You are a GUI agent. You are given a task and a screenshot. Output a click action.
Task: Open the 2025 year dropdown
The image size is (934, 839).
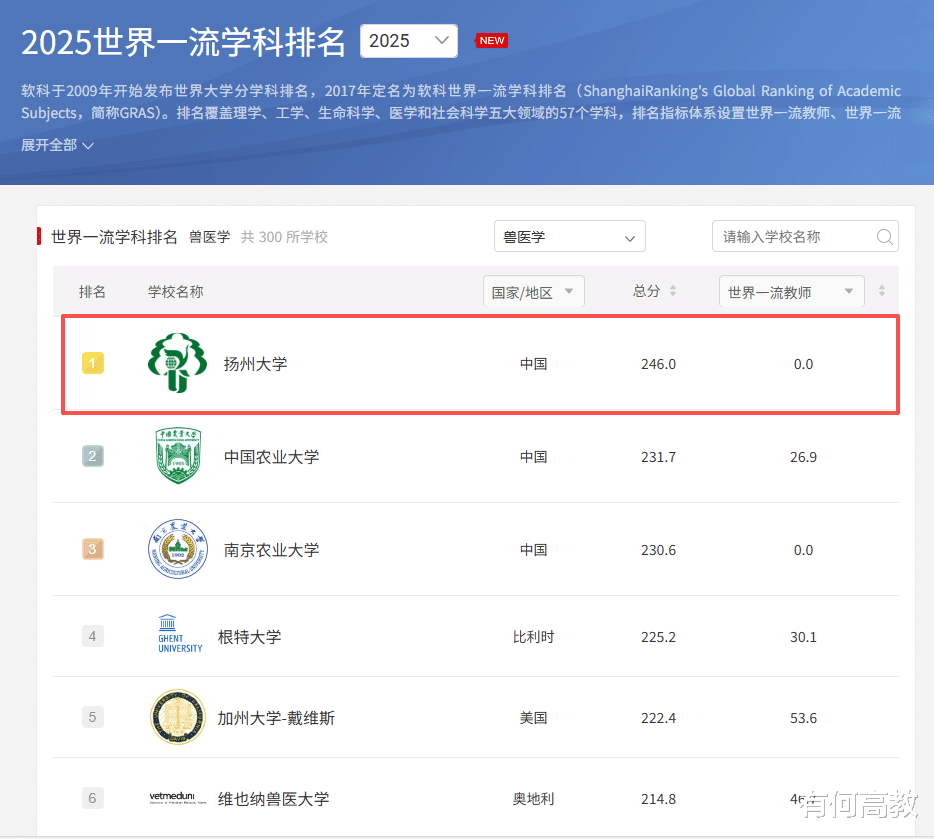click(409, 41)
